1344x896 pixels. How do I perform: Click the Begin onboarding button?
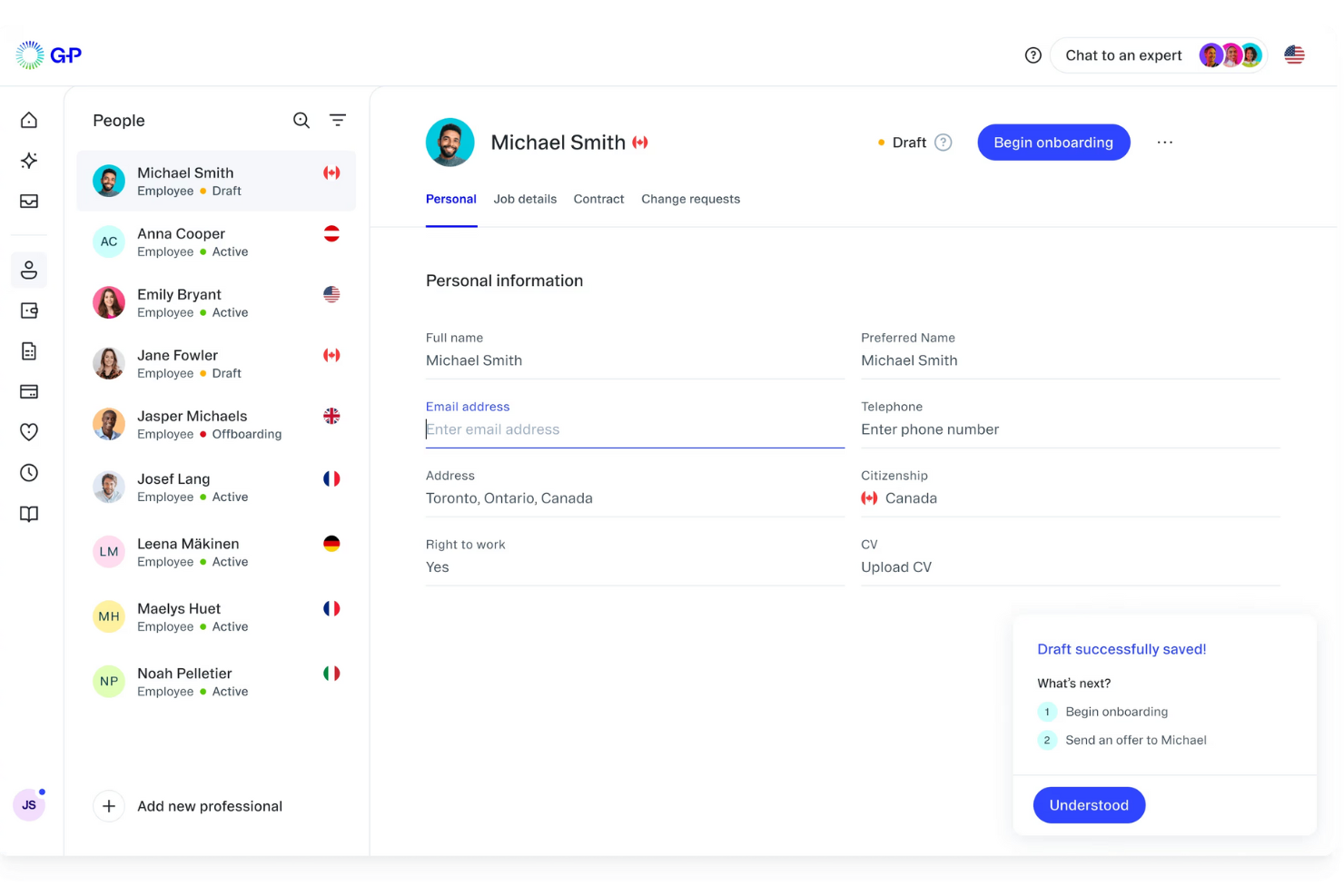[x=1053, y=143]
